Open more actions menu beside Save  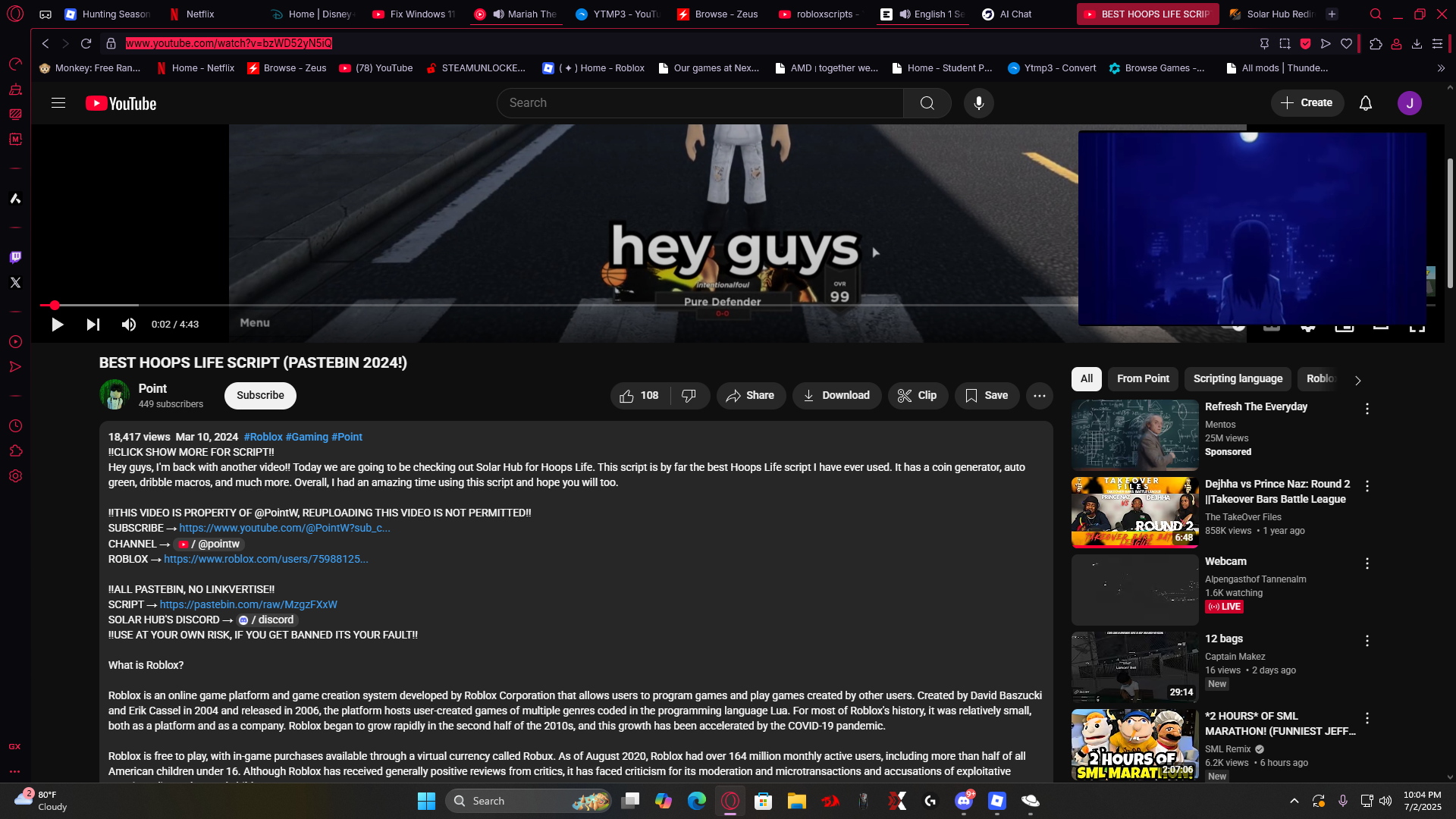click(1039, 396)
